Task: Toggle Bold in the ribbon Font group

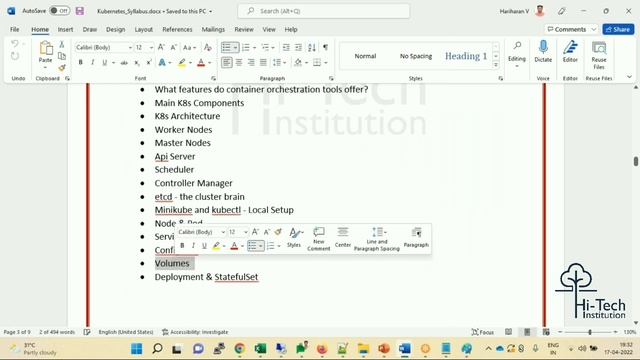Action: [x=80, y=62]
